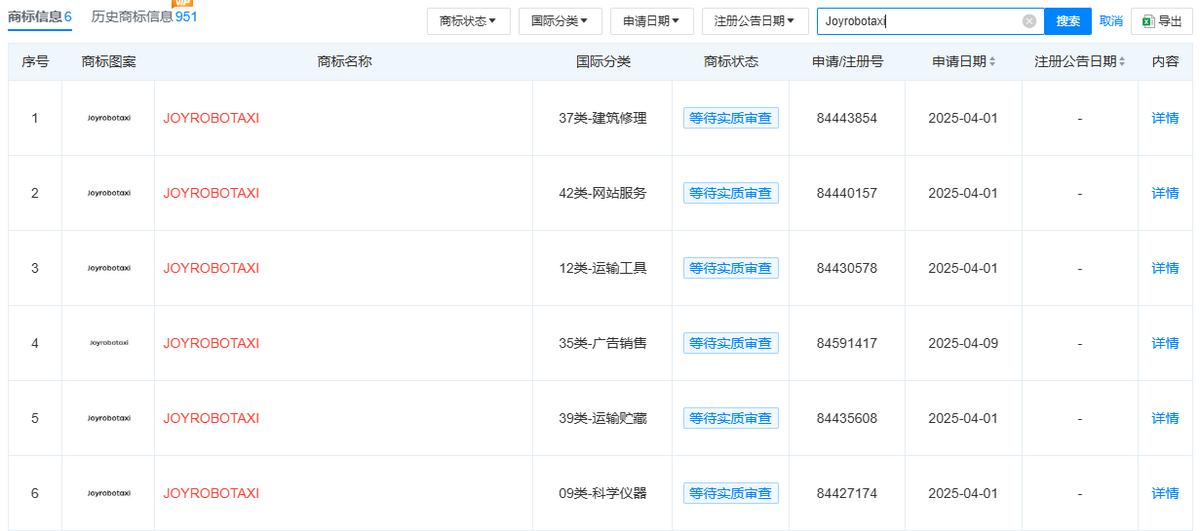Image resolution: width=1200 pixels, height=531 pixels.
Task: Sort by application date column arrows
Action: (992, 62)
